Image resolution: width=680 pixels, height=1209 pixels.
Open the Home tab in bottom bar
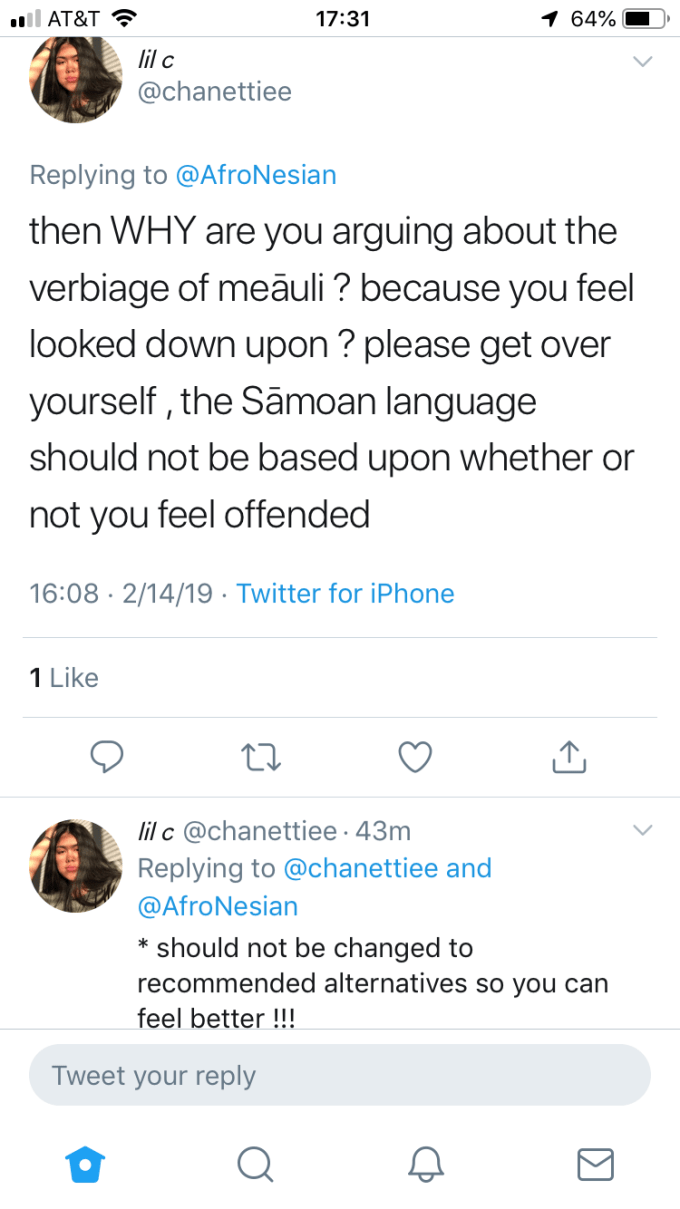click(x=84, y=1163)
